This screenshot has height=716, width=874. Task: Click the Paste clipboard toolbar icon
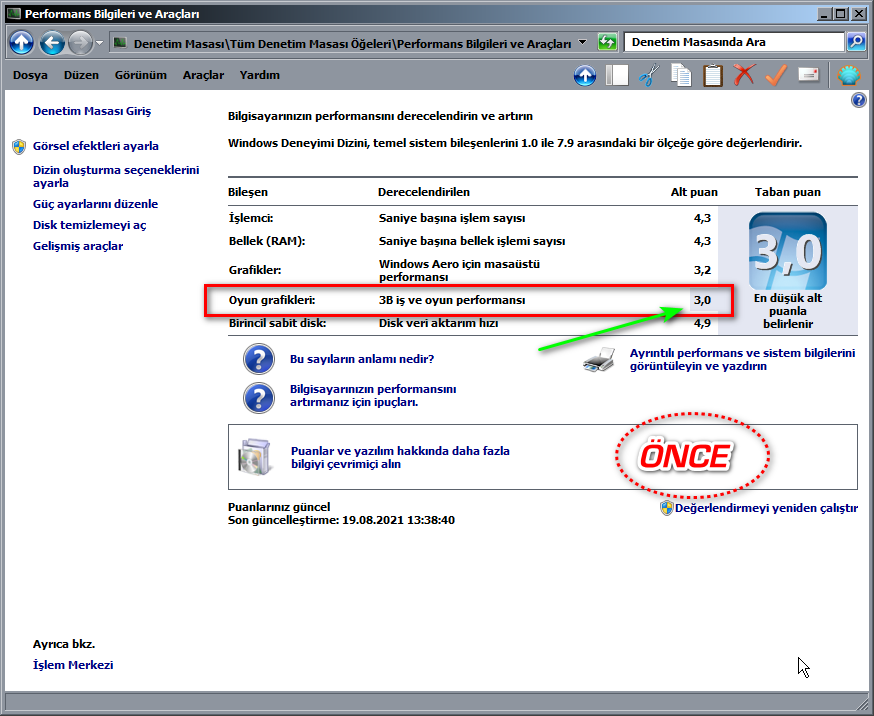click(x=712, y=75)
